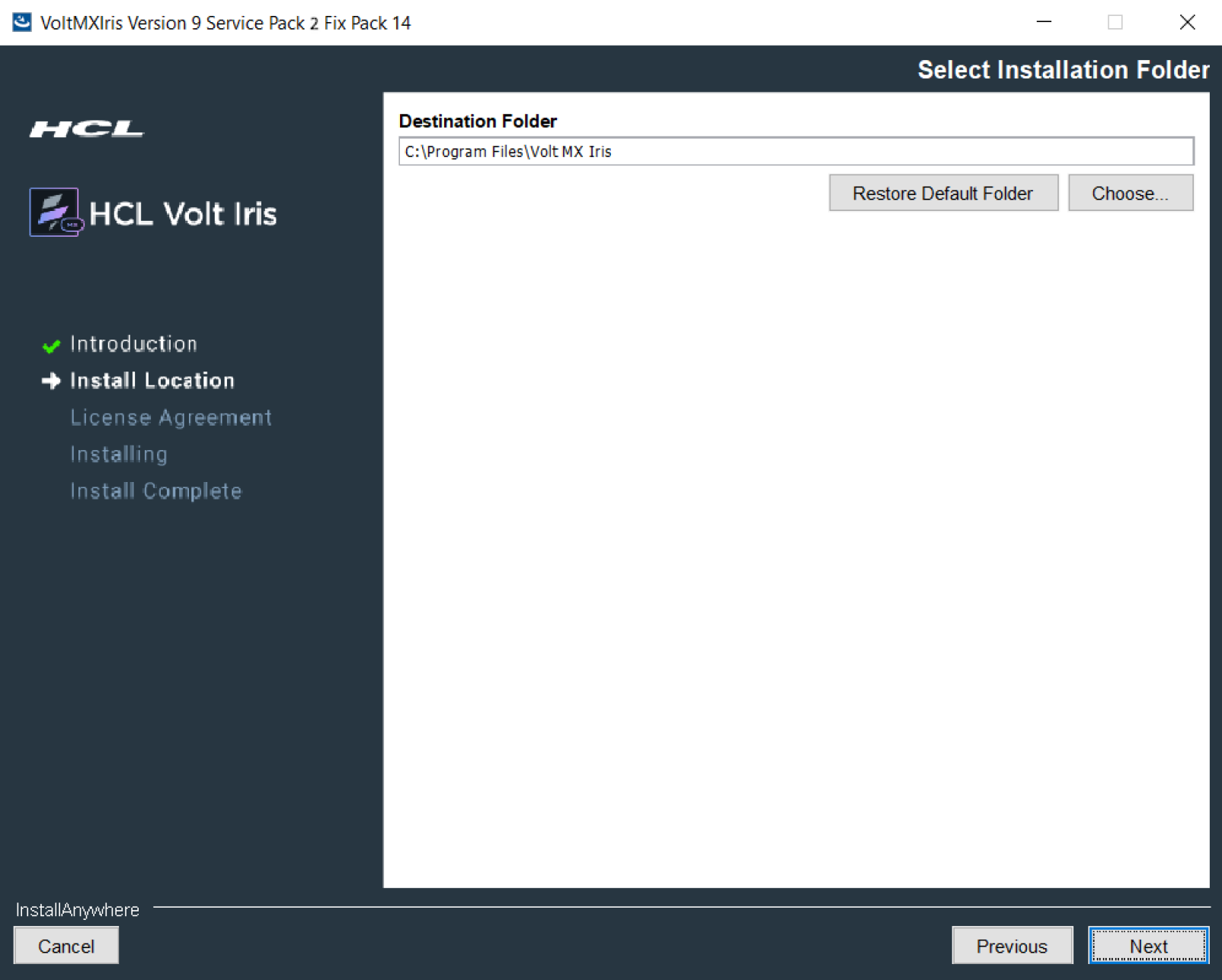The image size is (1222, 980).
Task: Click the HCL logo
Action: [x=86, y=128]
